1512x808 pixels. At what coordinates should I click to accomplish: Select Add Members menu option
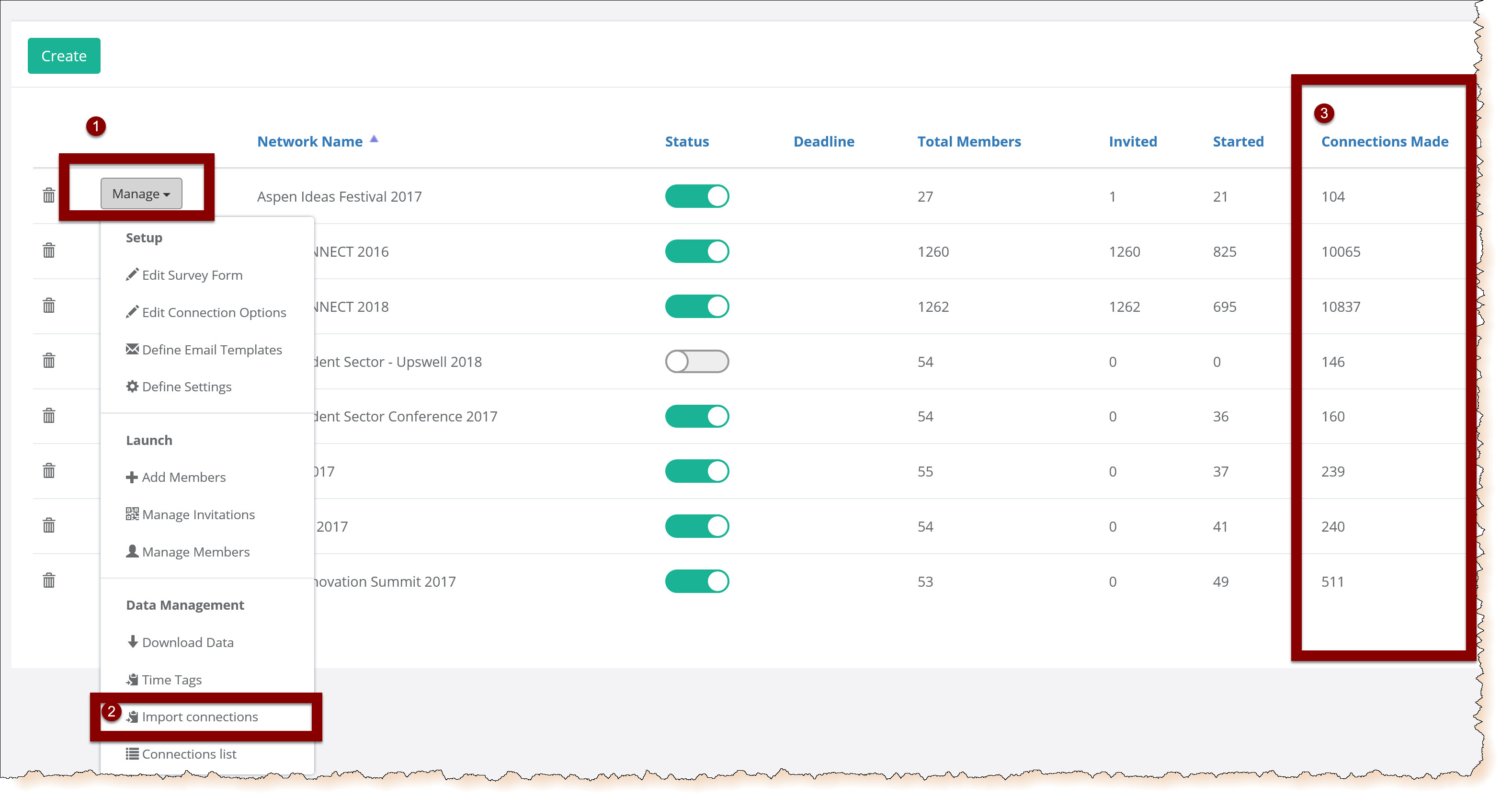[183, 477]
